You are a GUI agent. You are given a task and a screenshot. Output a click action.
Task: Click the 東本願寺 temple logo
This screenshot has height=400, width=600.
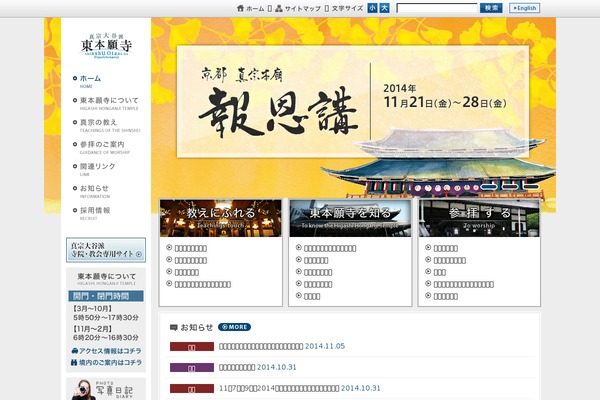click(106, 46)
